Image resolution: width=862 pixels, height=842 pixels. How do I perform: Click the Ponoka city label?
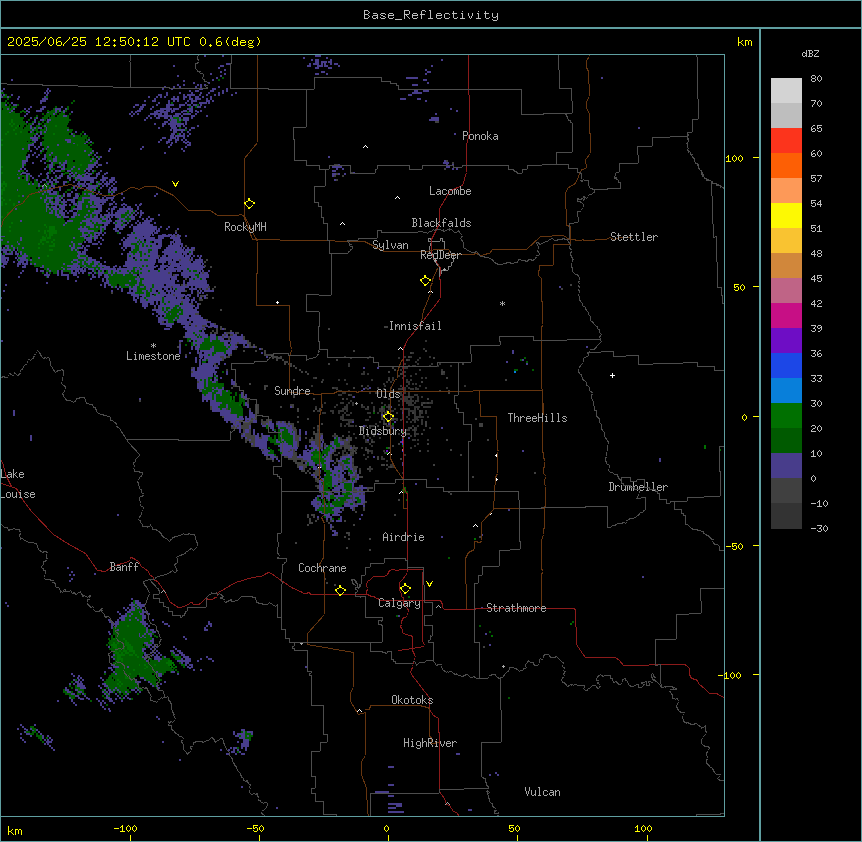click(x=480, y=136)
